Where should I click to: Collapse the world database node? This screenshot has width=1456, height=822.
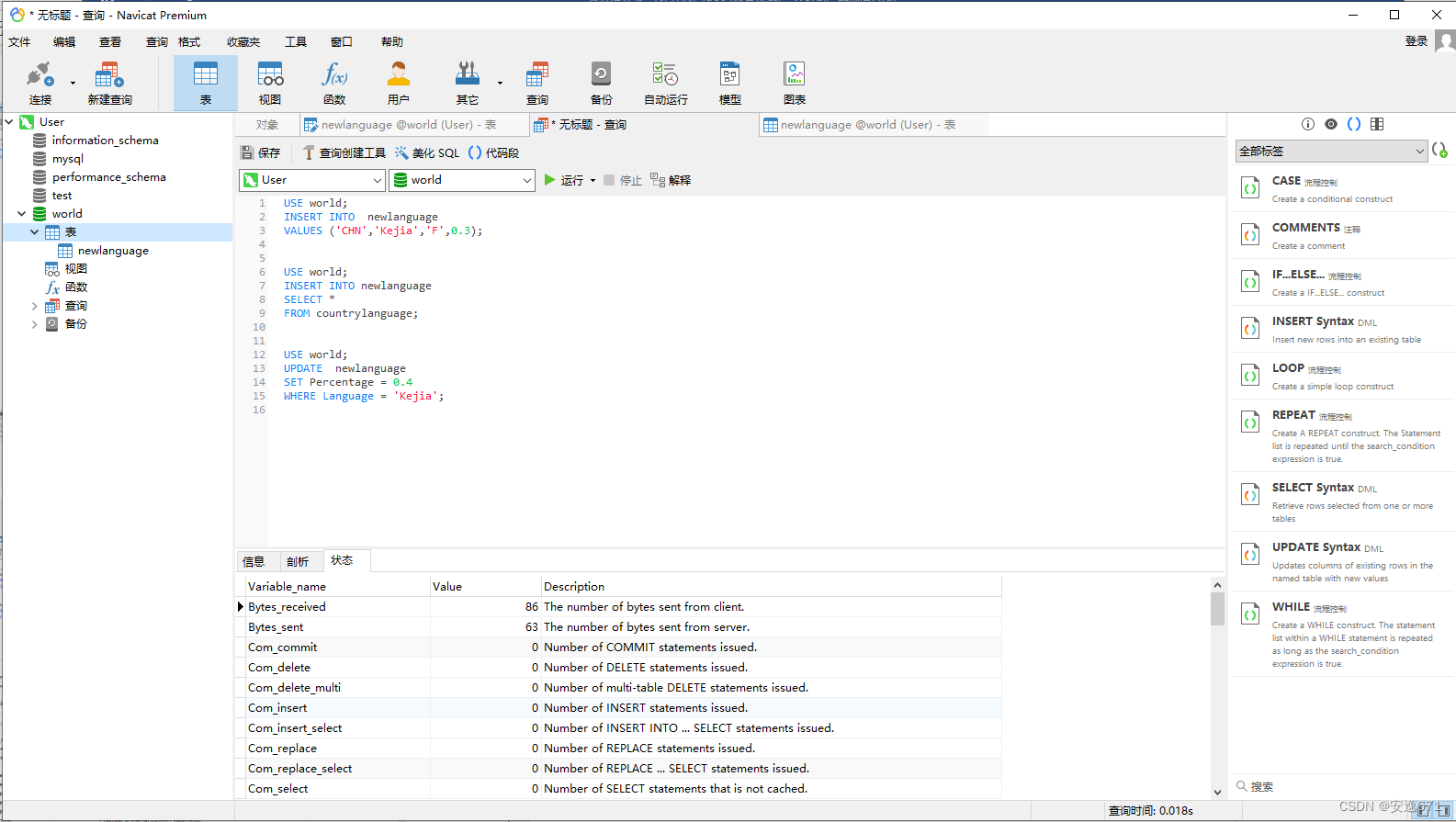[22, 213]
